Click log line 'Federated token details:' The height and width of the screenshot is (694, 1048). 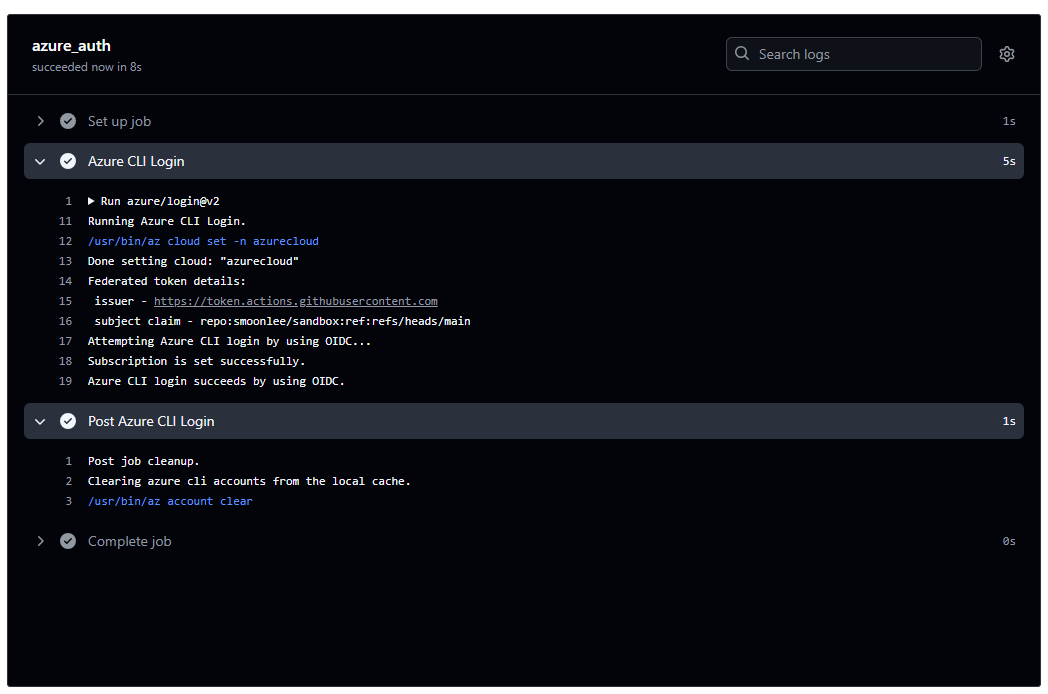[x=166, y=281]
